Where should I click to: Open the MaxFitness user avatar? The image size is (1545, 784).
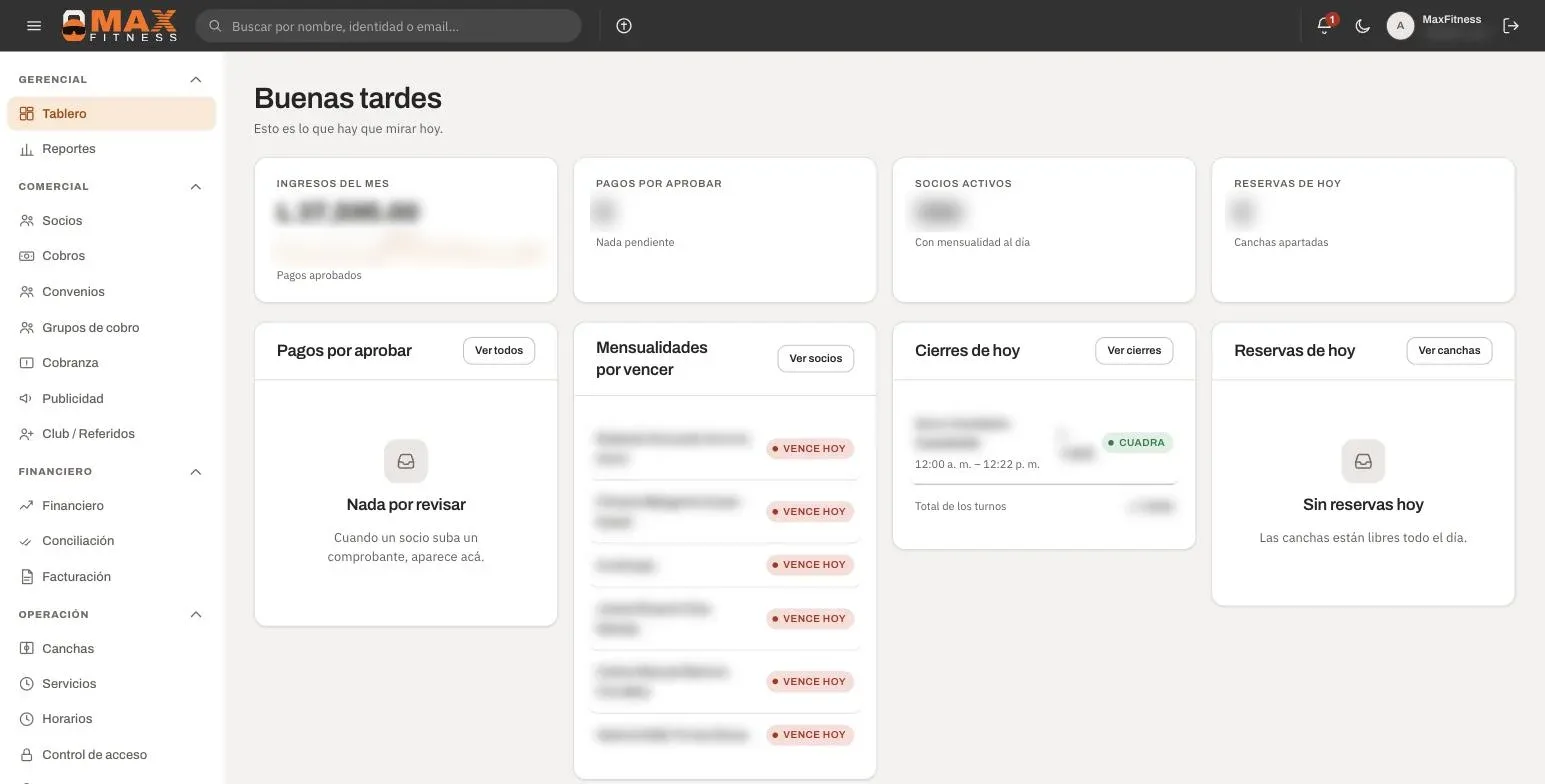coord(1400,26)
